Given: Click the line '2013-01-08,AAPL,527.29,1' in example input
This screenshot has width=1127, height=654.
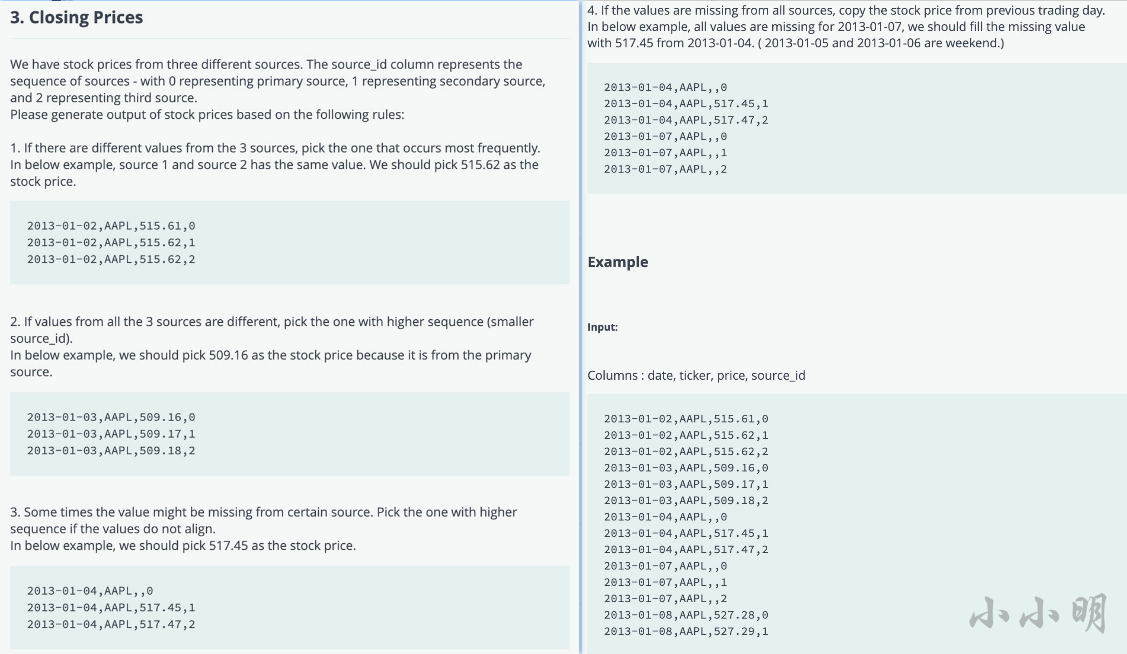Looking at the screenshot, I should [x=686, y=631].
